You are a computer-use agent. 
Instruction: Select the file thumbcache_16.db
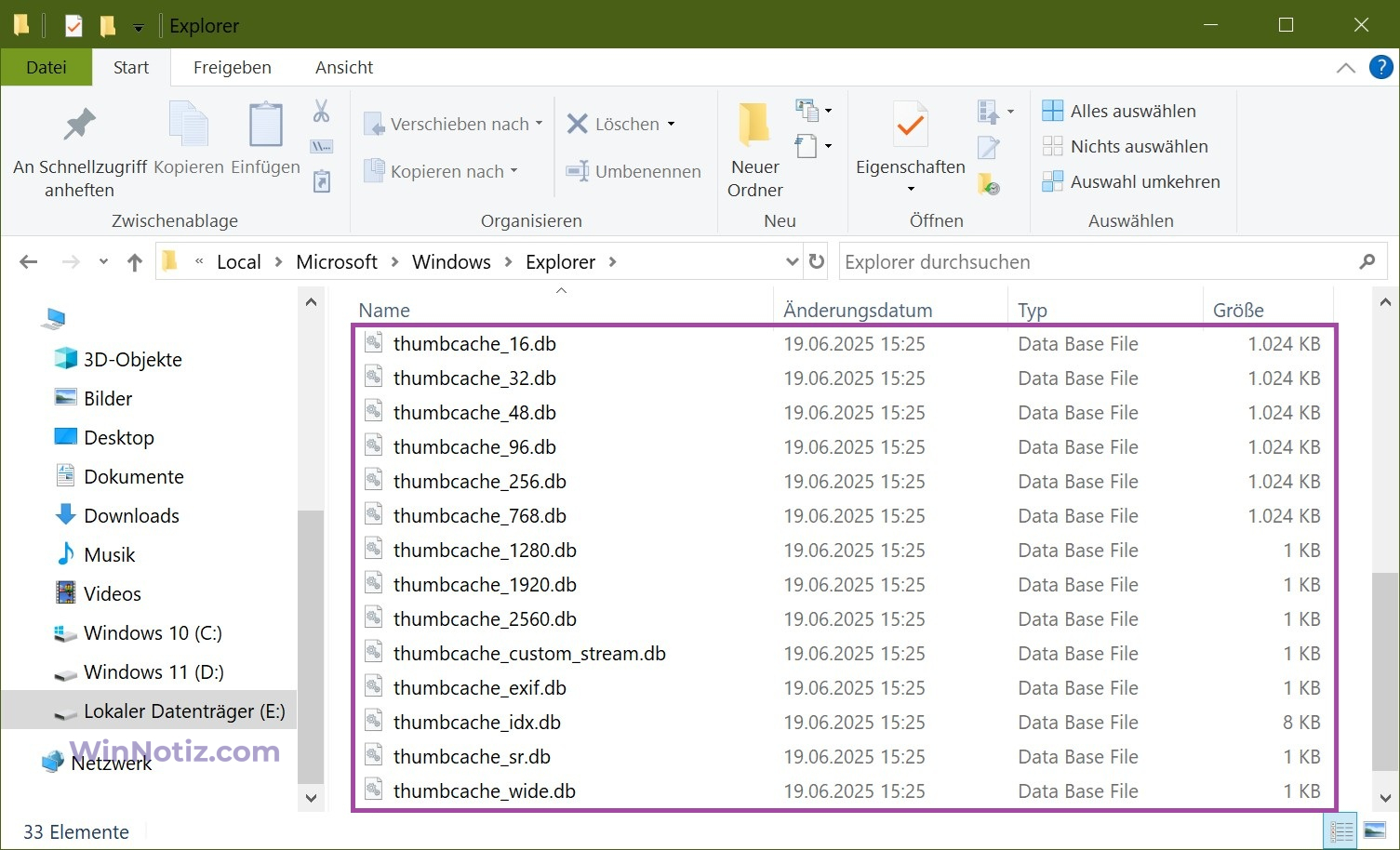(474, 344)
